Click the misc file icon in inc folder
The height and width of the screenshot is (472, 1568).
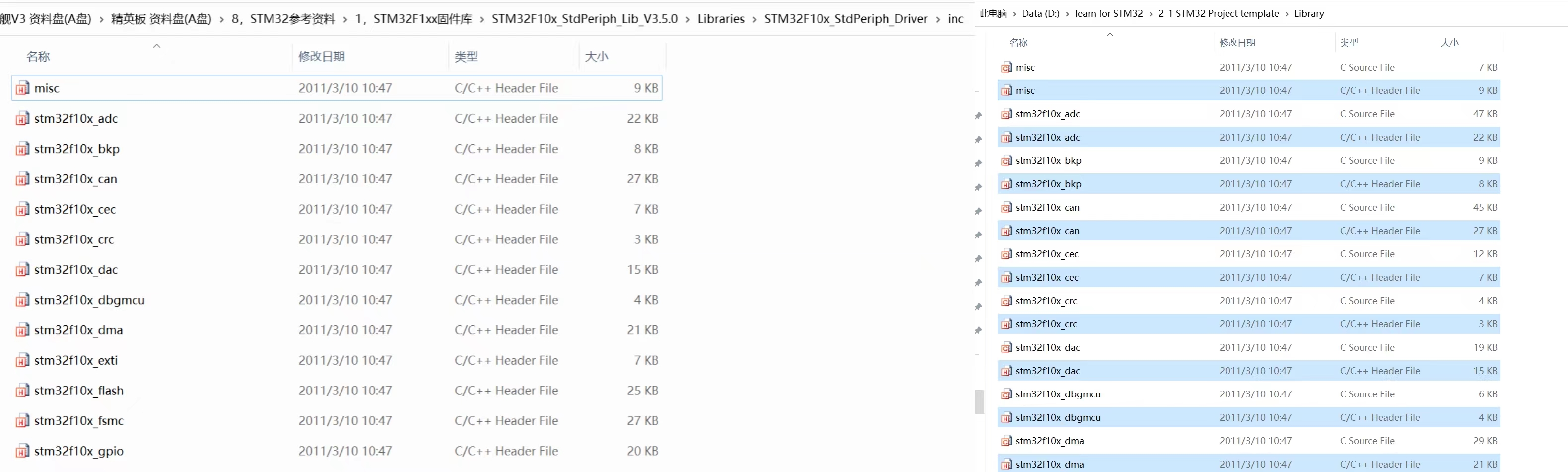22,88
